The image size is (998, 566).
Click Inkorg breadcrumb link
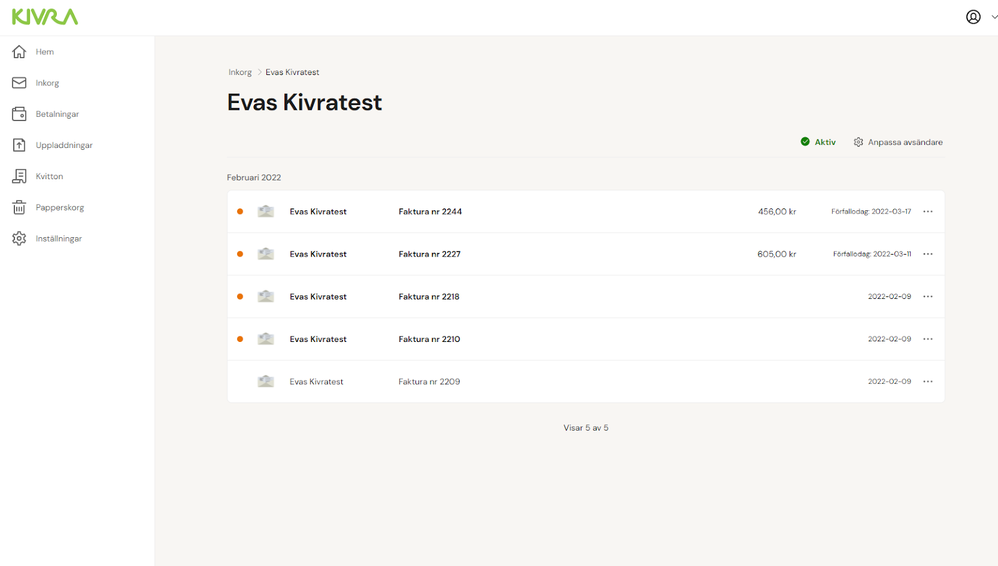(240, 72)
